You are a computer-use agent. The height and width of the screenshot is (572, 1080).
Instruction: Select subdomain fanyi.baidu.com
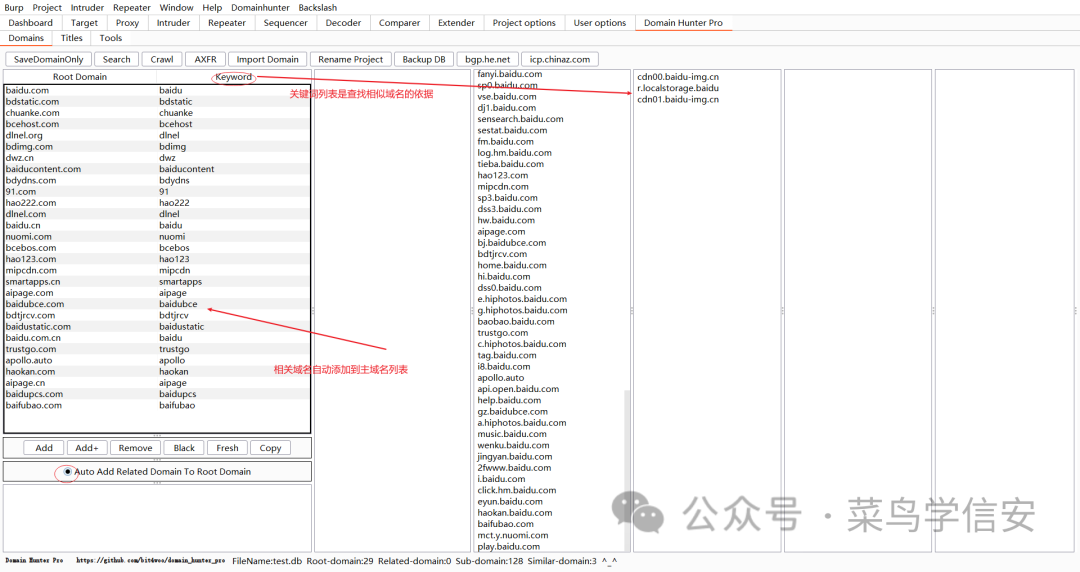[x=510, y=74]
